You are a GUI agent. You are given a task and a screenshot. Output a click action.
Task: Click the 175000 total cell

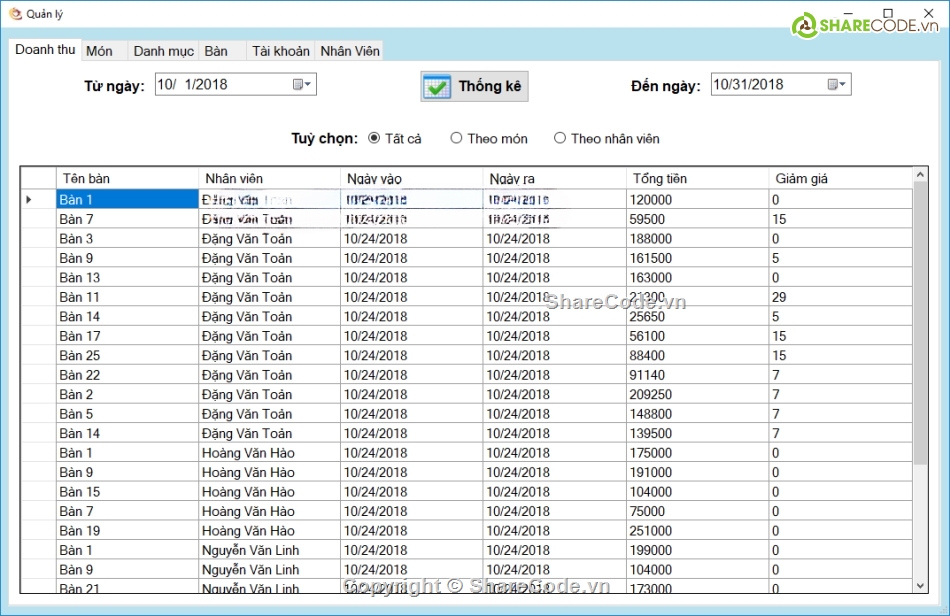click(697, 452)
